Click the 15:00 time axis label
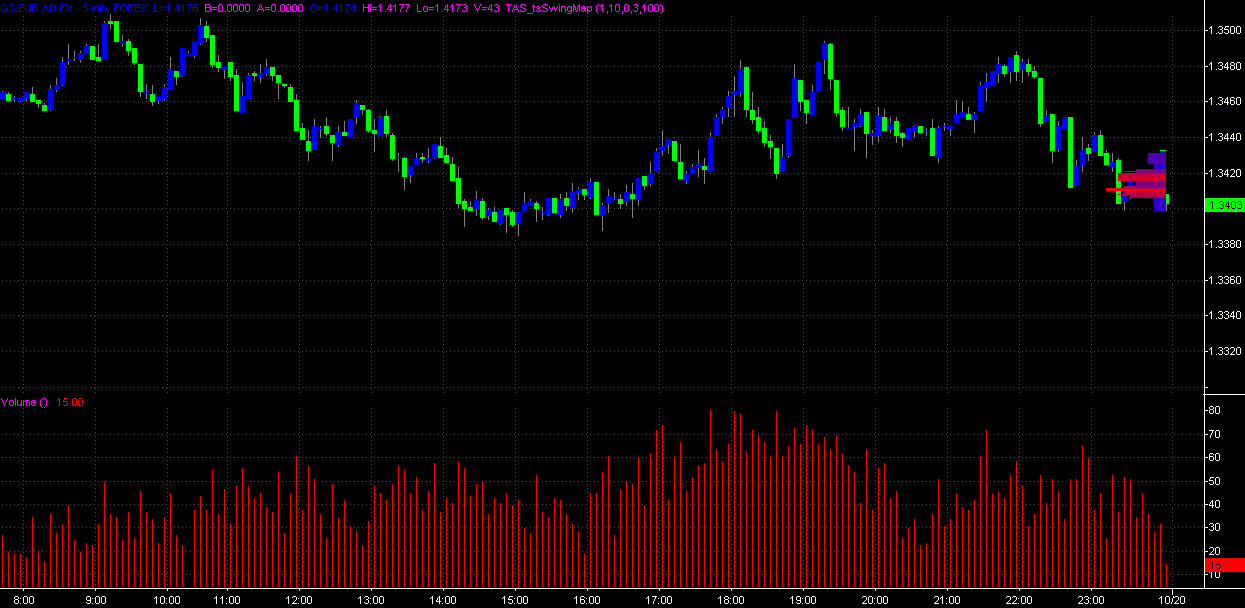Screen dimensions: 1245x608 click(x=515, y=600)
